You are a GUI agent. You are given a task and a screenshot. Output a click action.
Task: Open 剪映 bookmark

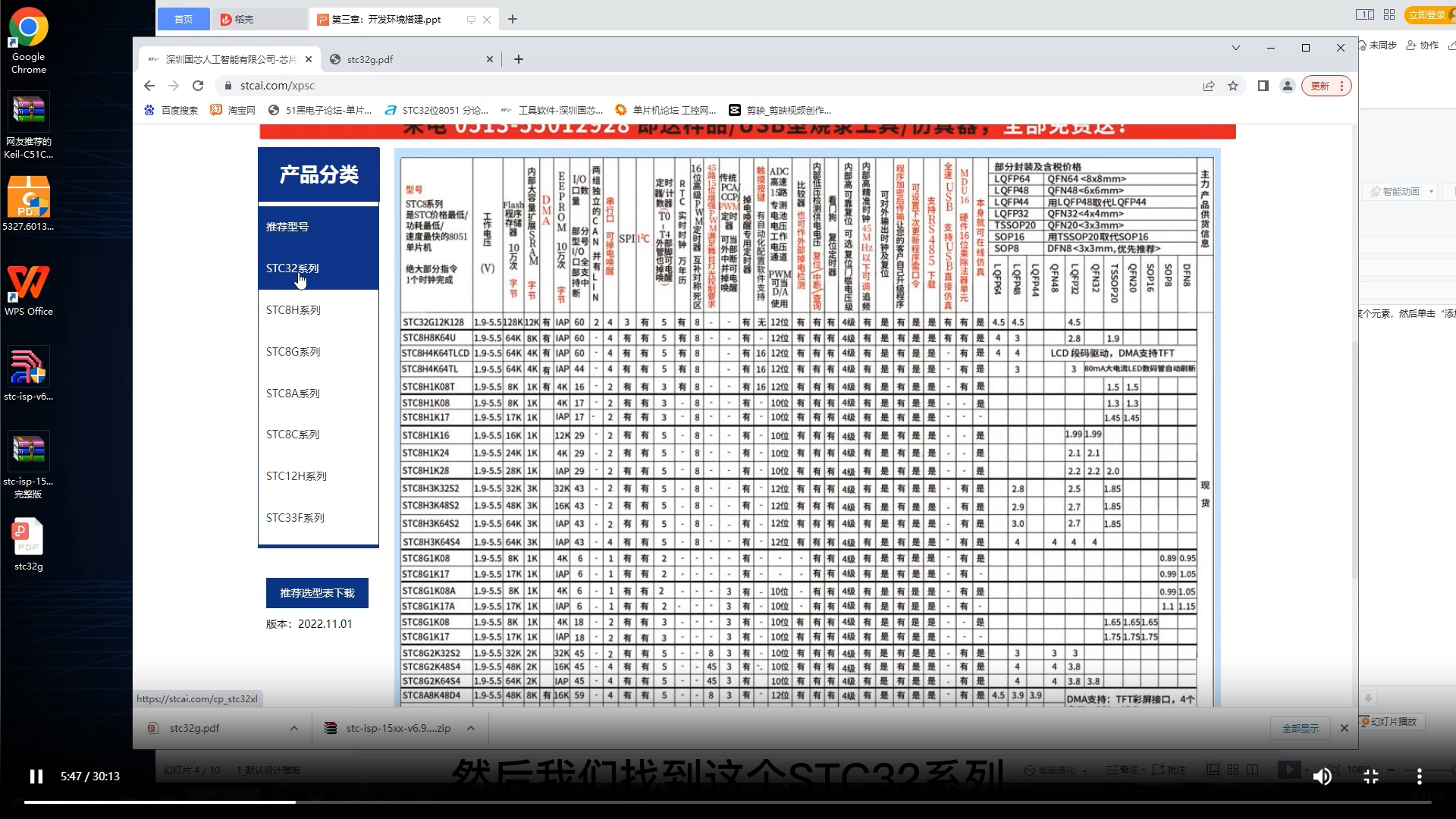pyautogui.click(x=780, y=110)
